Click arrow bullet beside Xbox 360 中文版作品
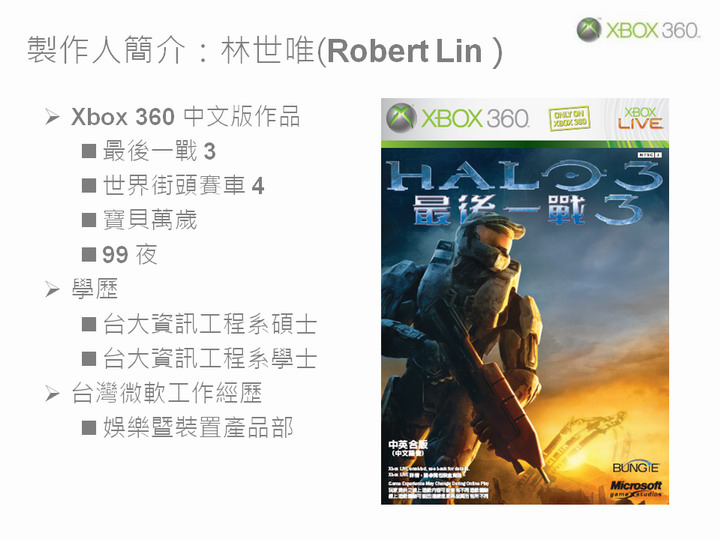The width and height of the screenshot is (720, 540). [52, 117]
